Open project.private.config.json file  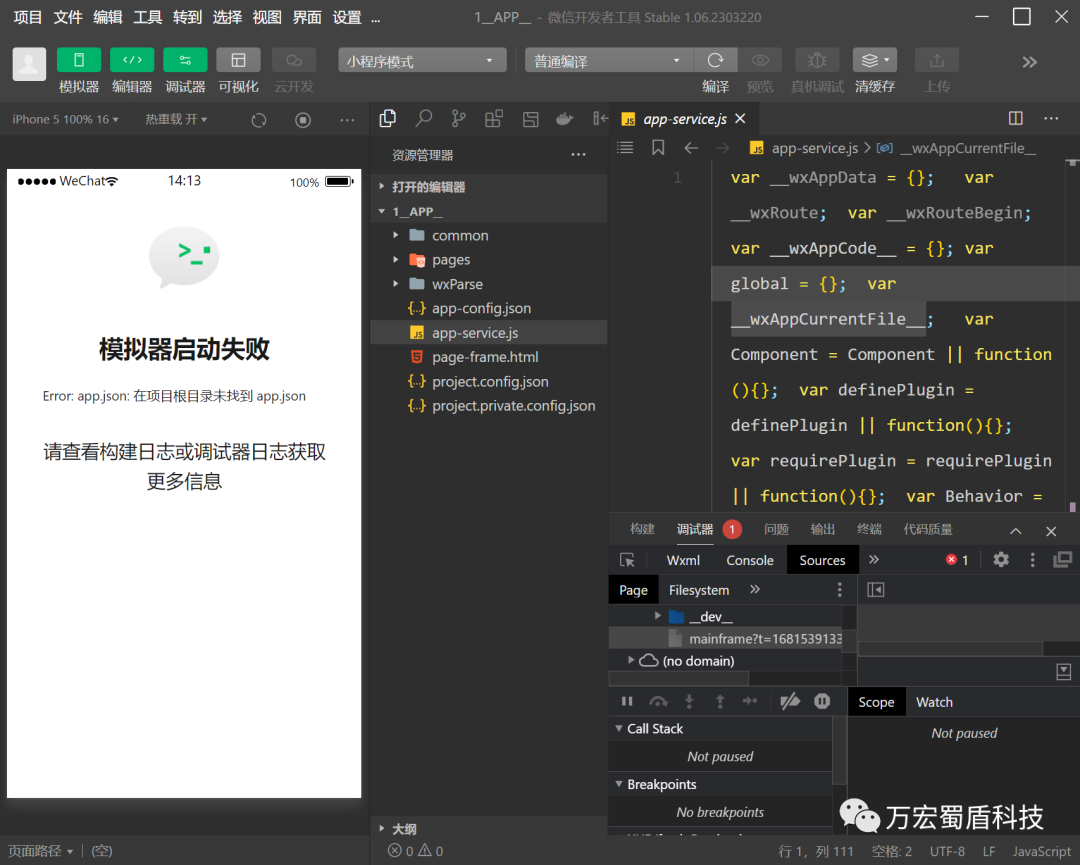click(x=489, y=406)
